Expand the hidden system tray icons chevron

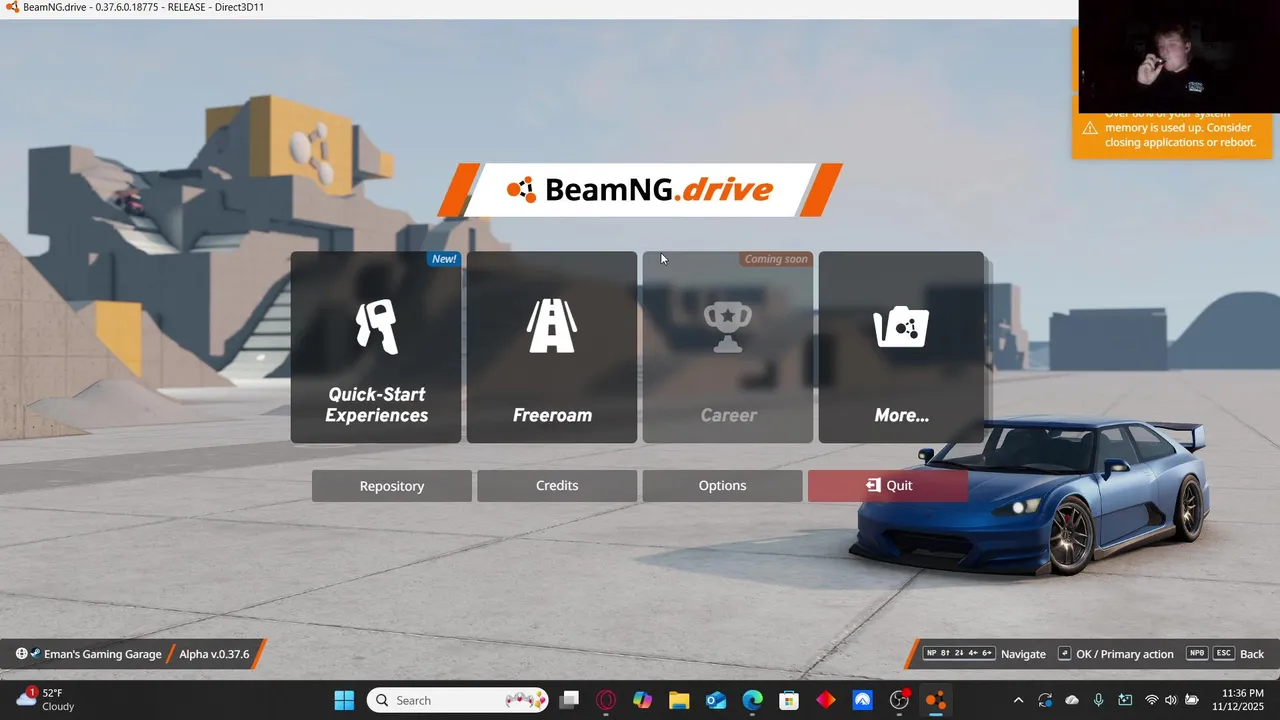[1018, 700]
